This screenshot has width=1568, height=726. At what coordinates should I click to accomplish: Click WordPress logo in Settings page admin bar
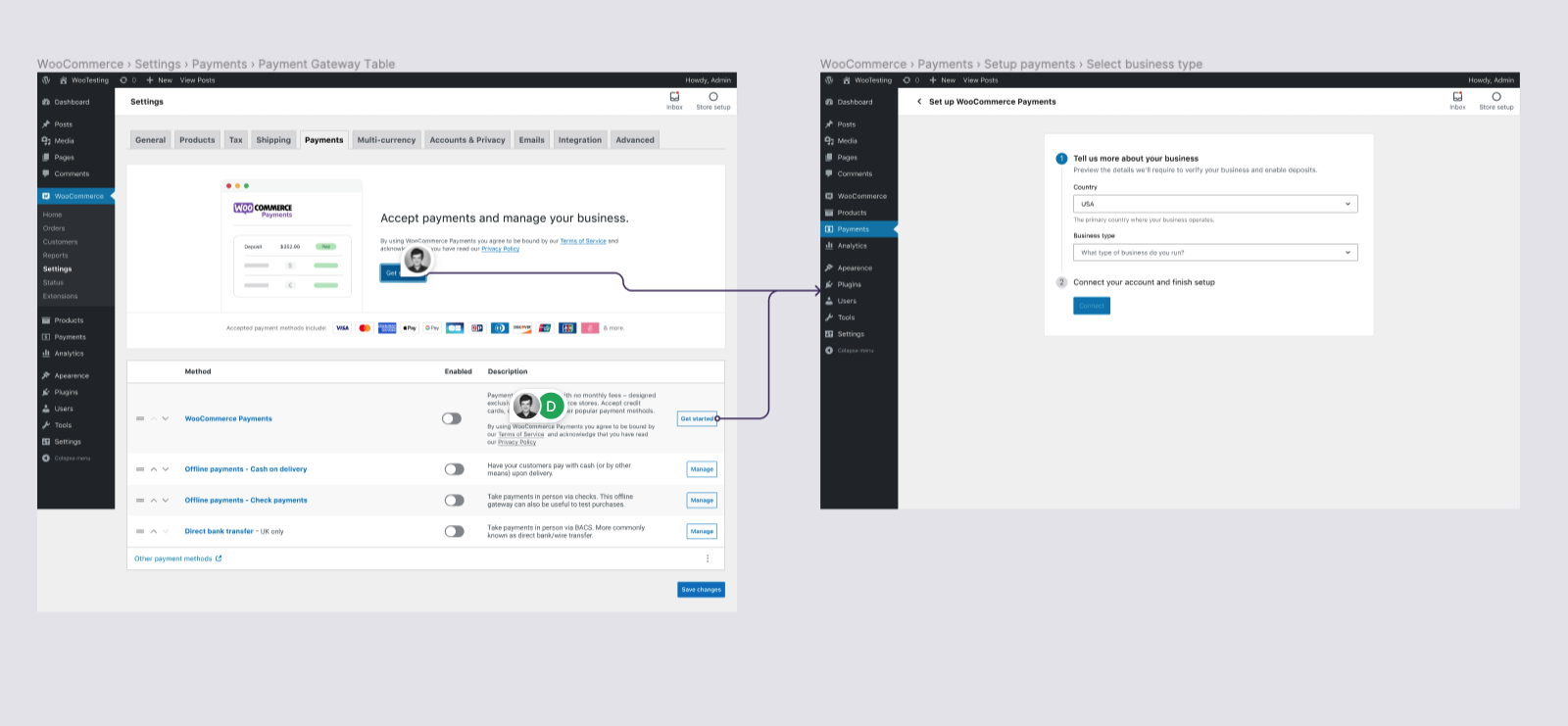pyautogui.click(x=46, y=80)
